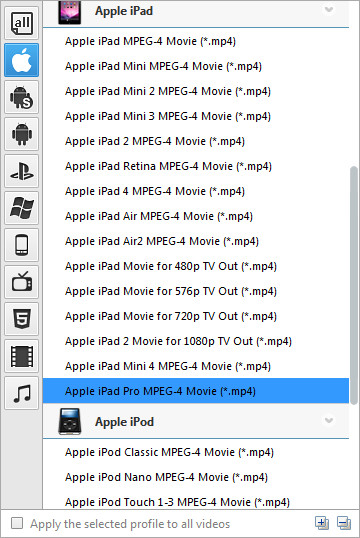Image resolution: width=360 pixels, height=538 pixels.
Task: Enable Apply the selected profile to all videos
Action: [x=17, y=524]
